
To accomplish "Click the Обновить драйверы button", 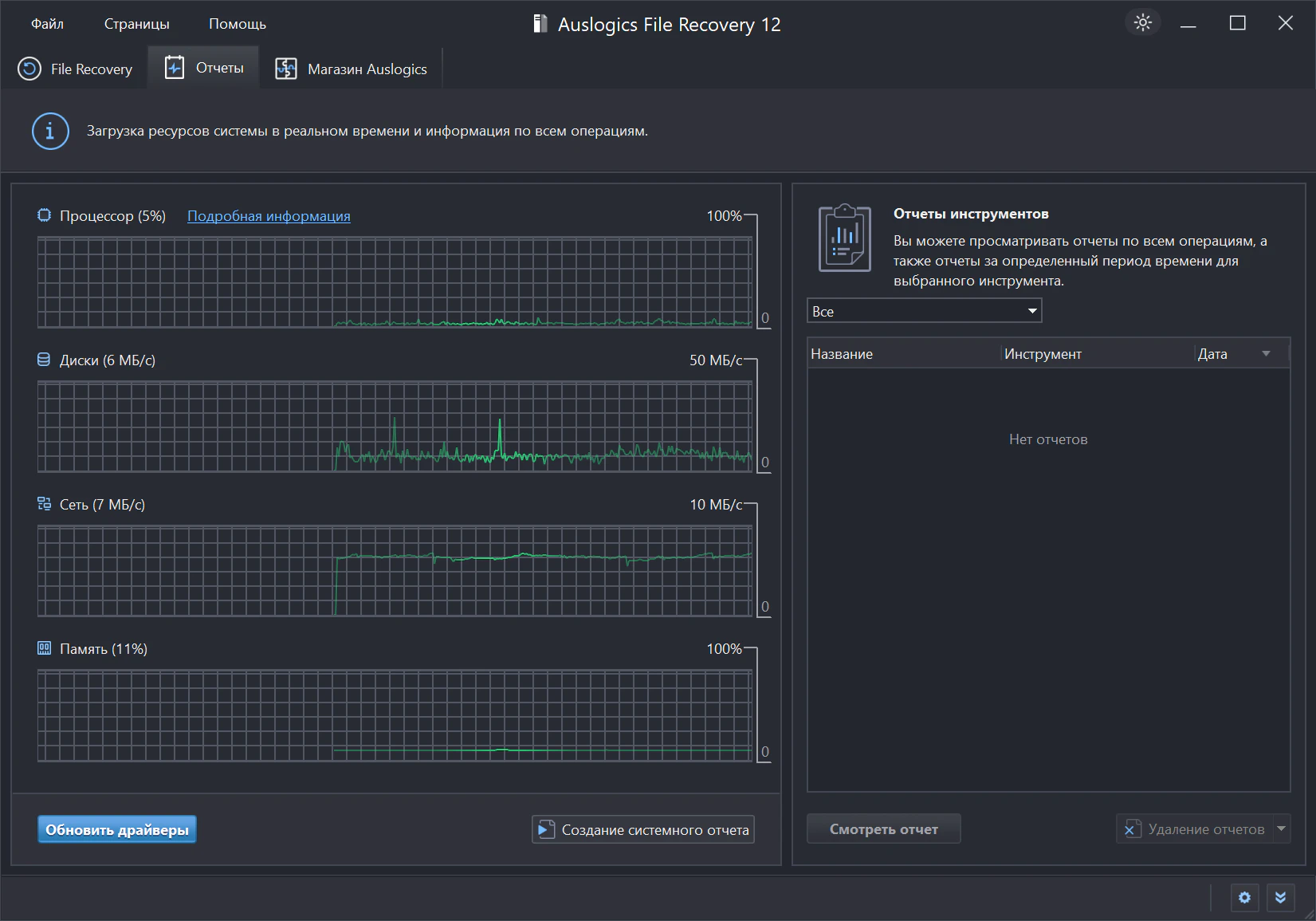I will click(x=117, y=829).
